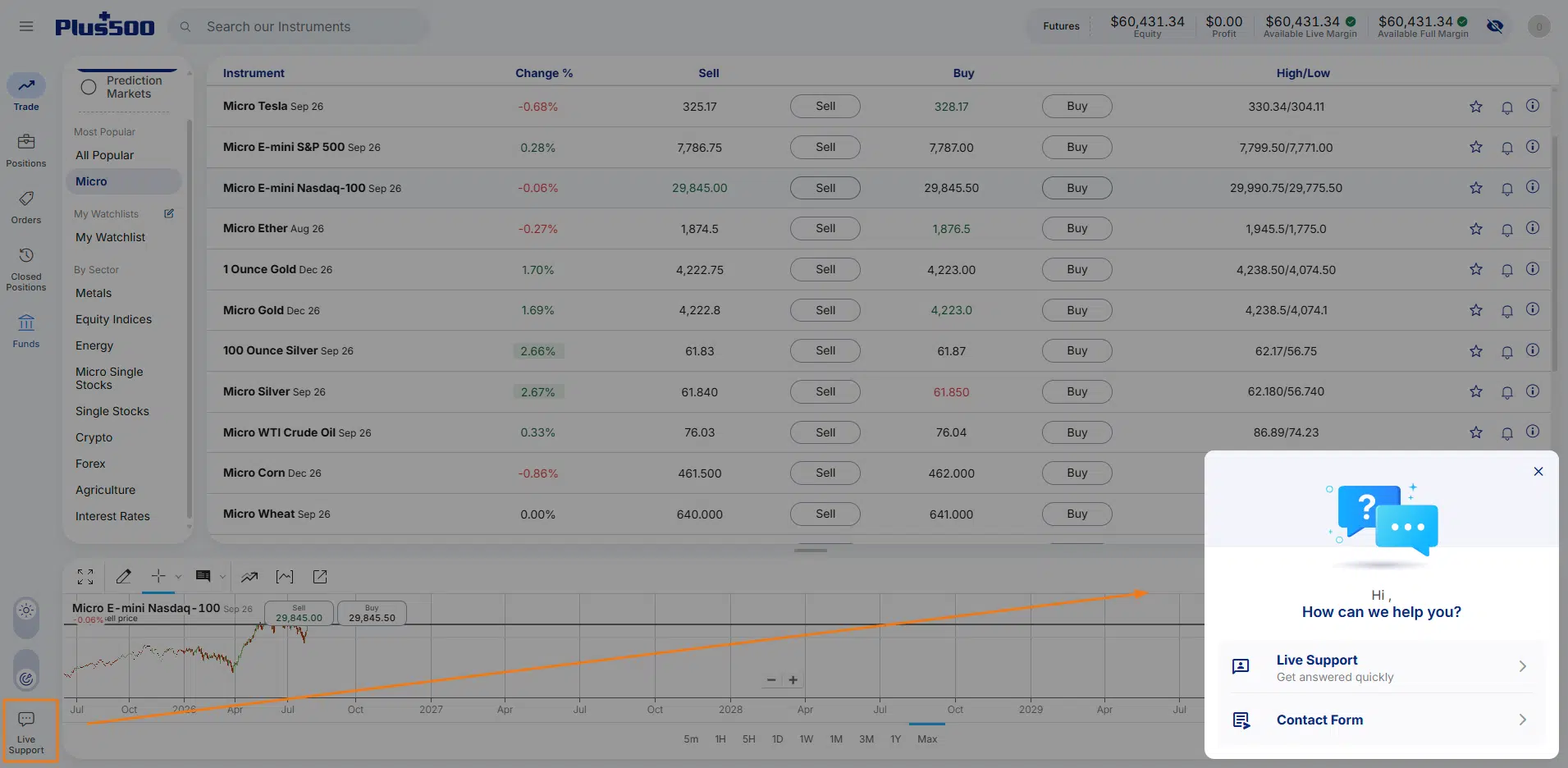This screenshot has height=768, width=1568.
Task: Select the Metals sector
Action: click(x=94, y=293)
